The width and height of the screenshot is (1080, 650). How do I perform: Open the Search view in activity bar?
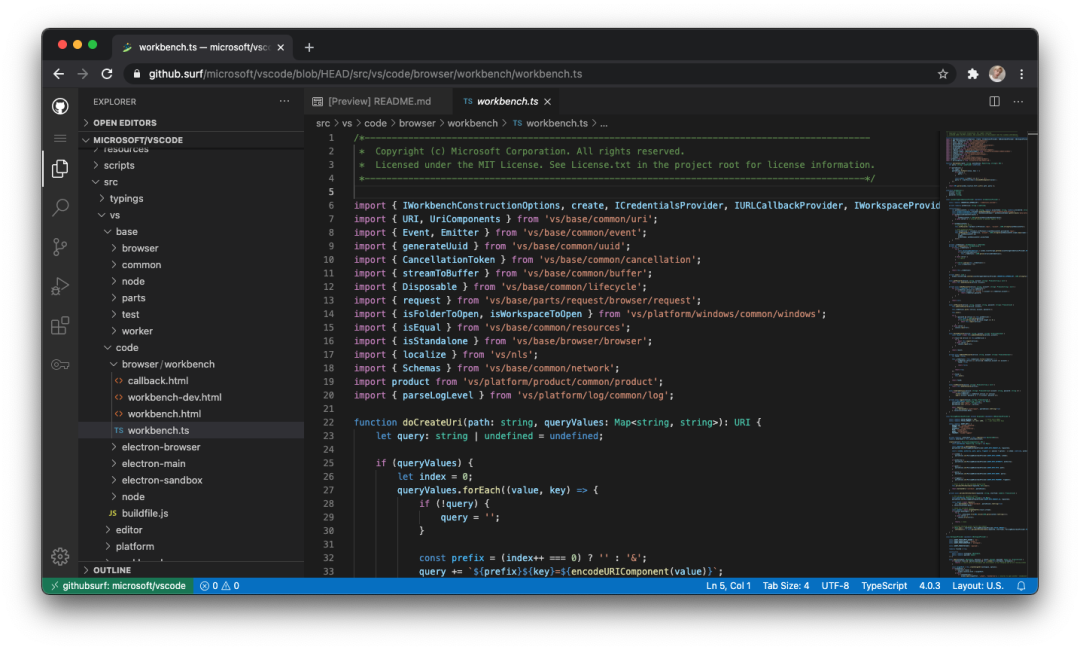point(61,207)
